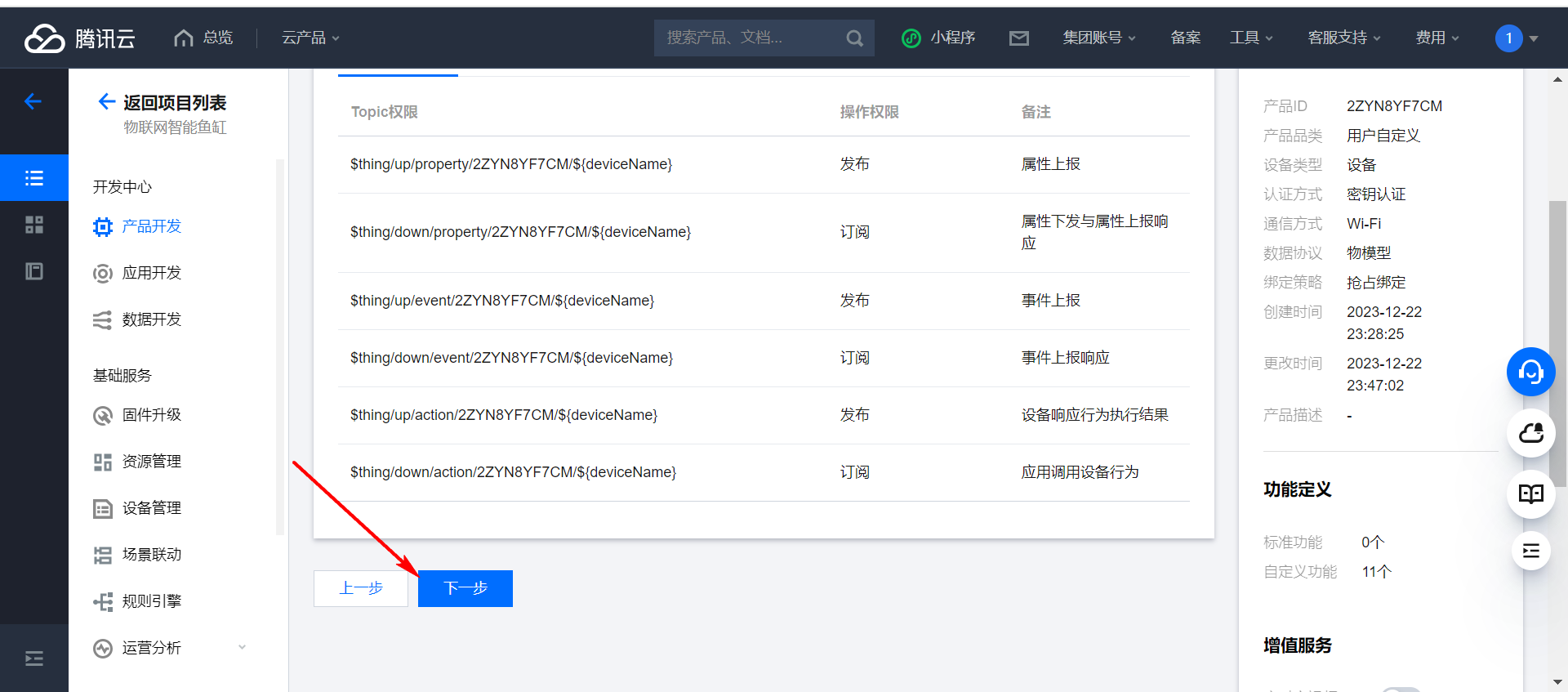Open 设备管理 in the sidebar
This screenshot has width=1568, height=692.
[x=152, y=508]
